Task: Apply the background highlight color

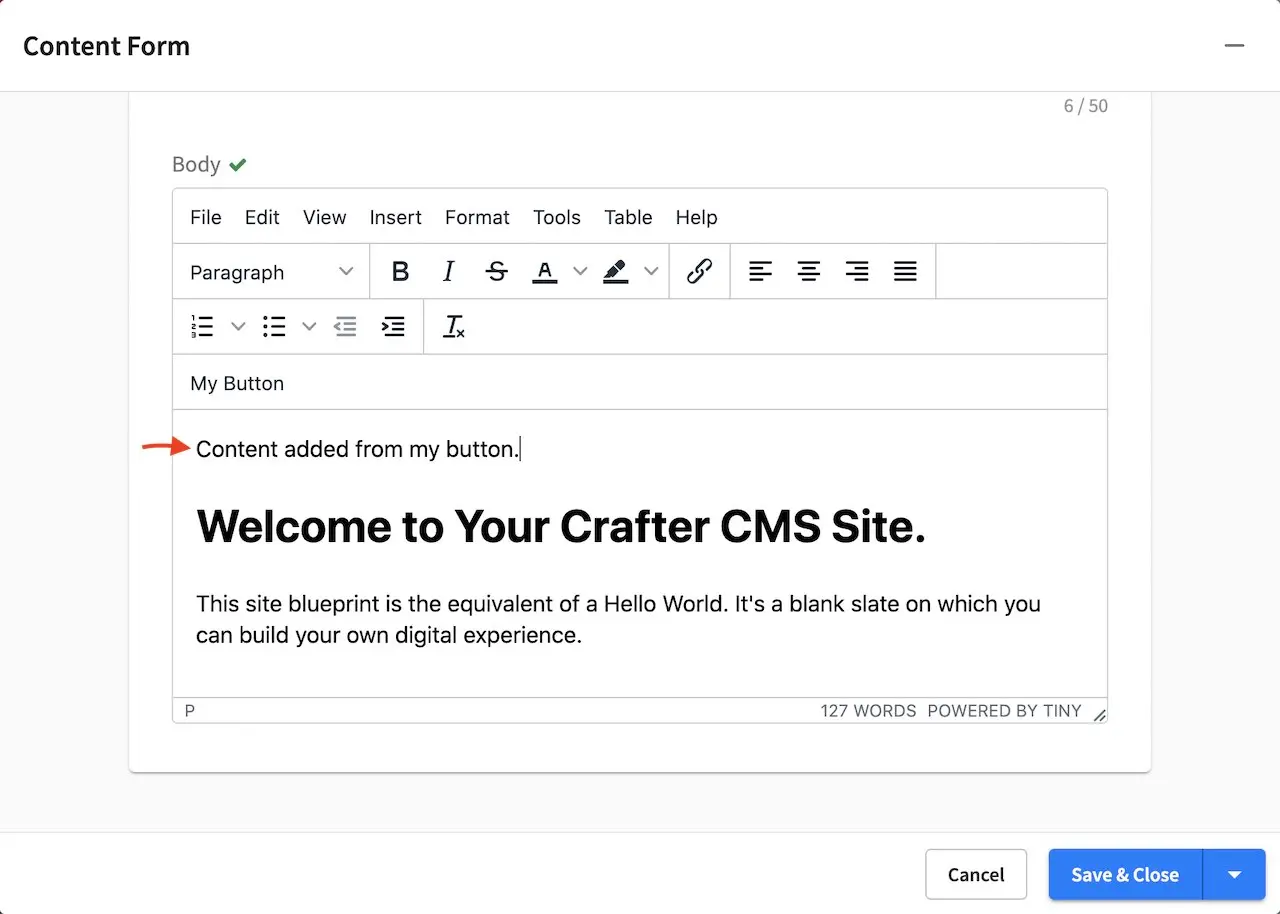Action: pos(616,272)
